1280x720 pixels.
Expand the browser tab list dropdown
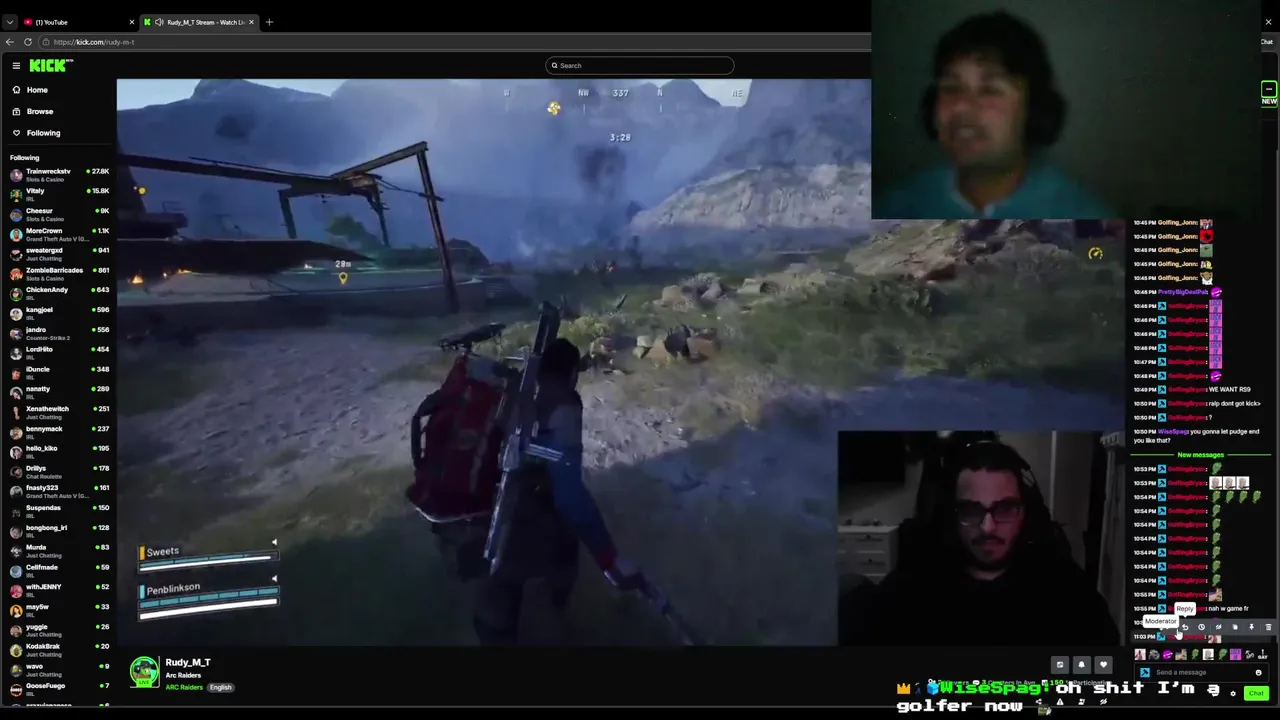pos(10,22)
